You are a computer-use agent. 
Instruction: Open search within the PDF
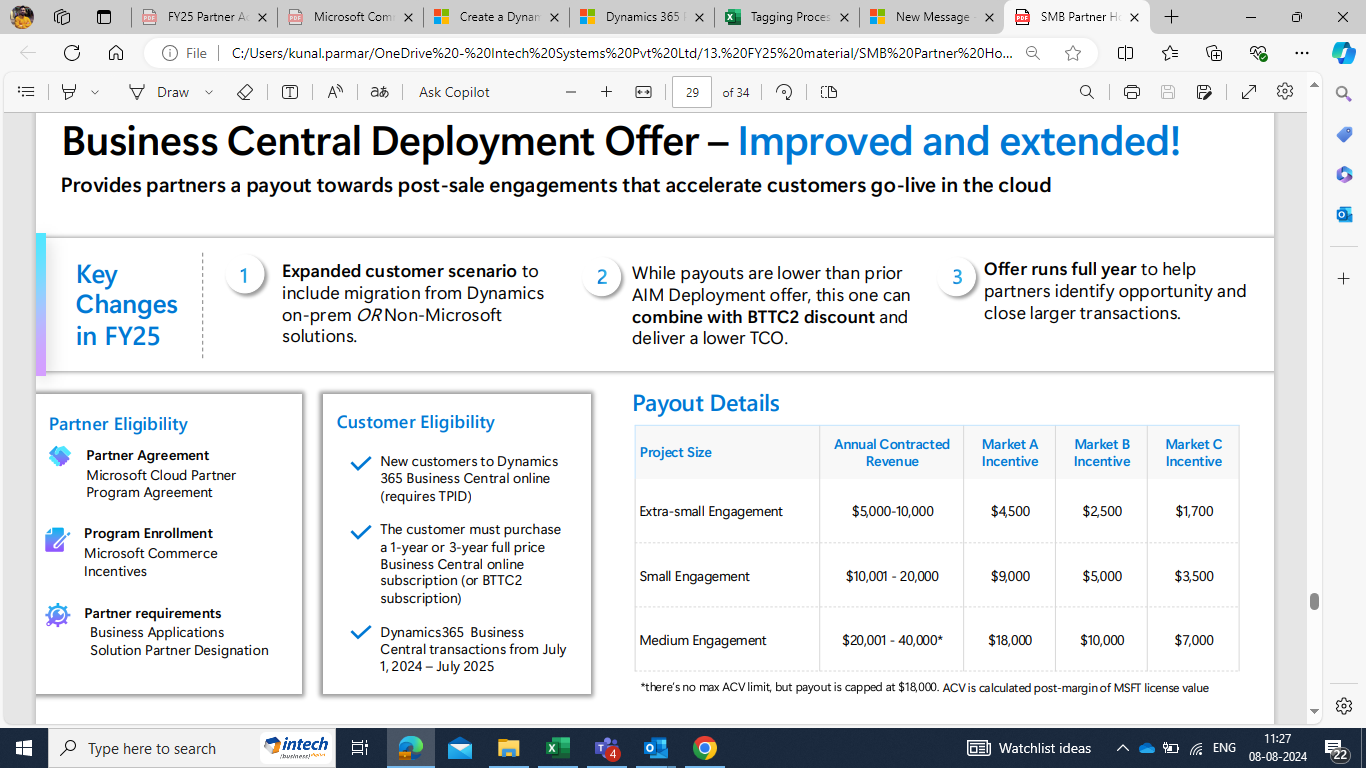[1086, 92]
